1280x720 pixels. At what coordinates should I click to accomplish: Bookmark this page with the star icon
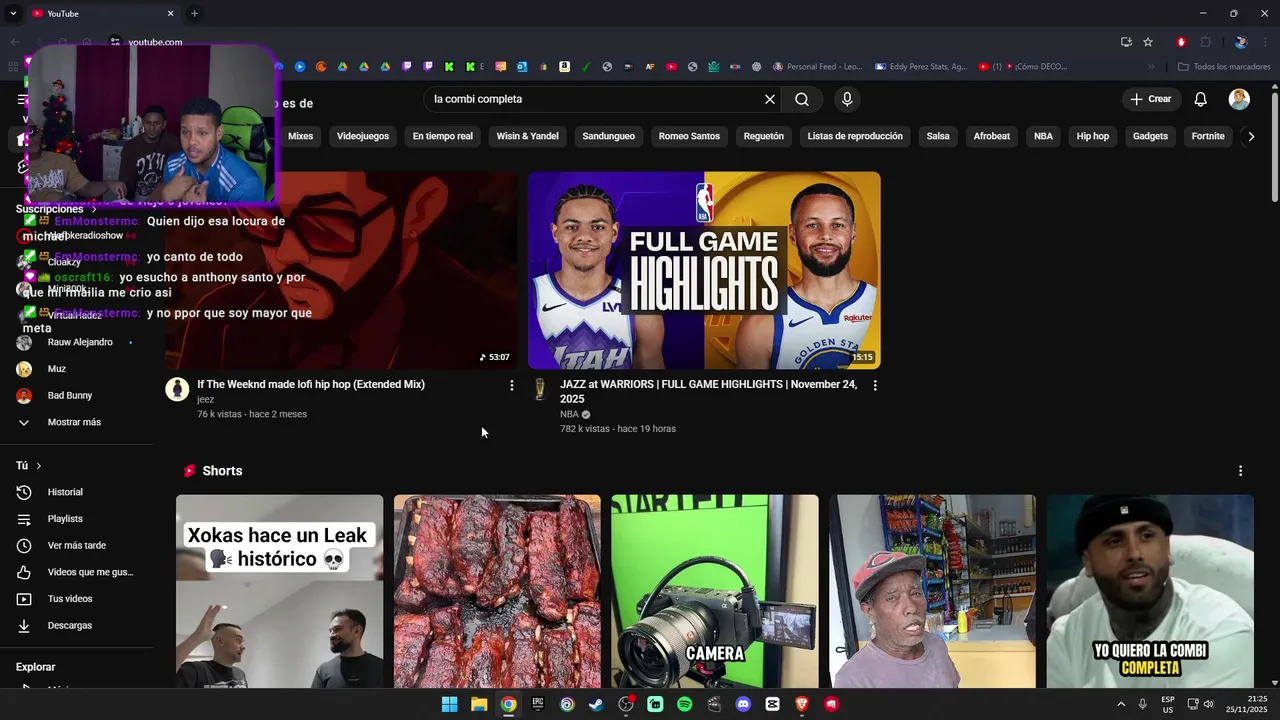1148,42
